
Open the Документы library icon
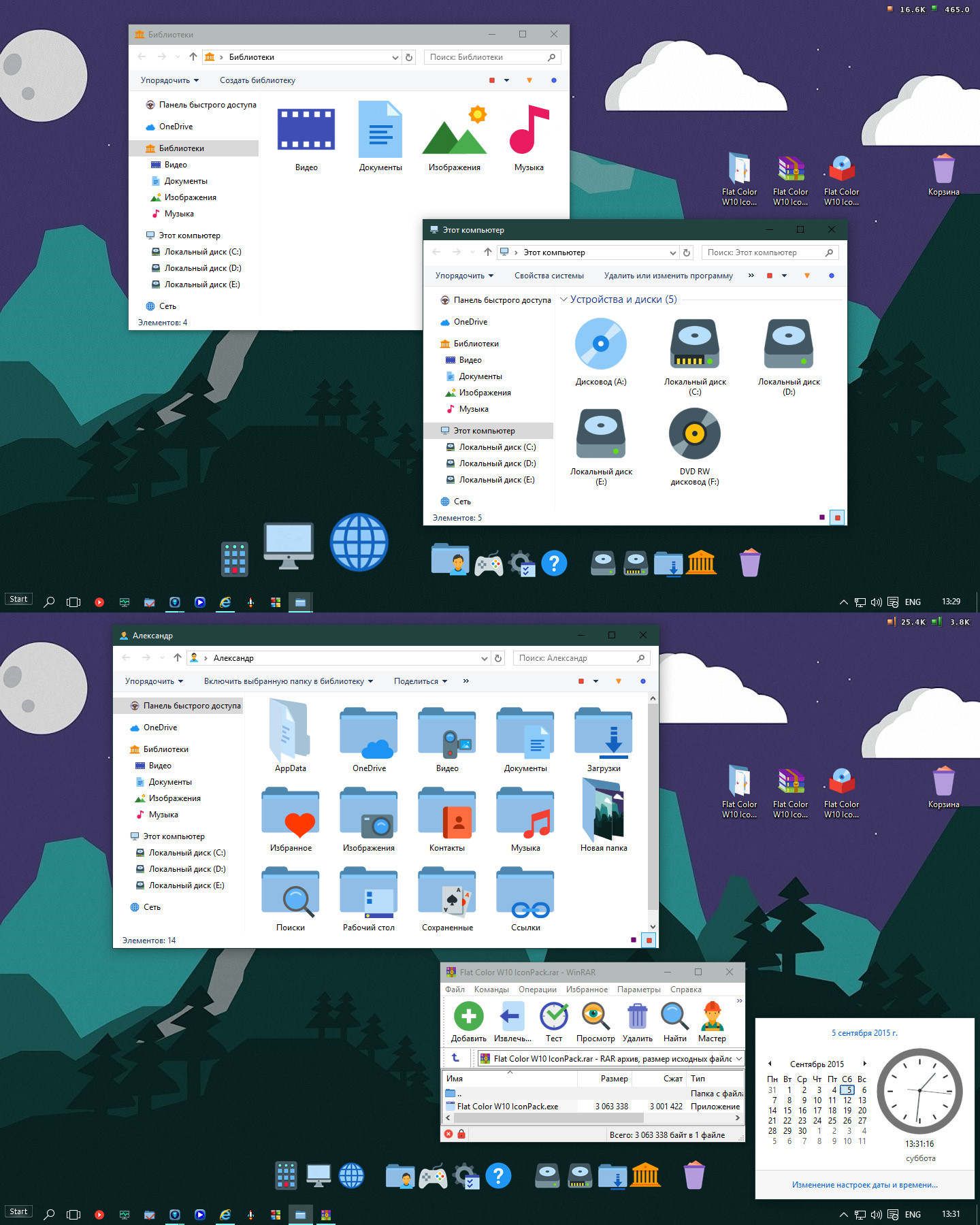380,129
